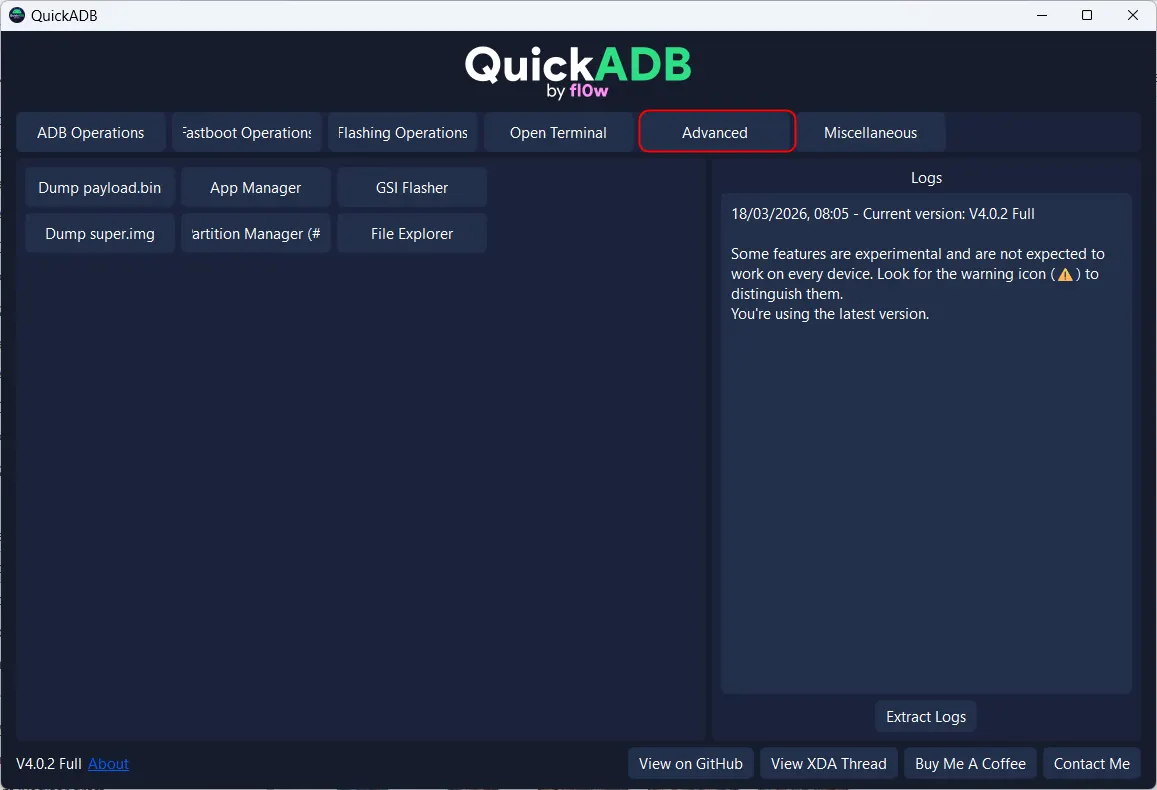1157x790 pixels.
Task: Click Buy Me A Coffee
Action: tap(970, 764)
